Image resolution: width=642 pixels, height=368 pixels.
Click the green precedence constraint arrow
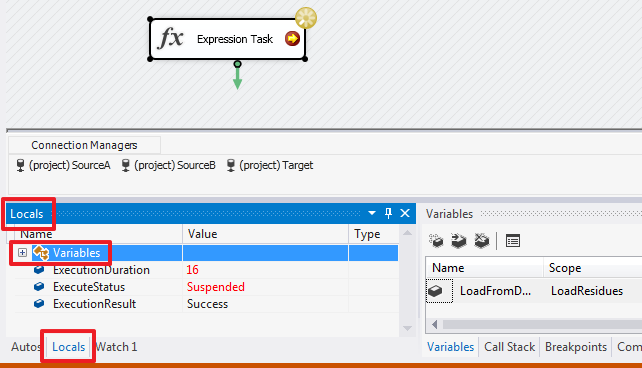click(237, 75)
